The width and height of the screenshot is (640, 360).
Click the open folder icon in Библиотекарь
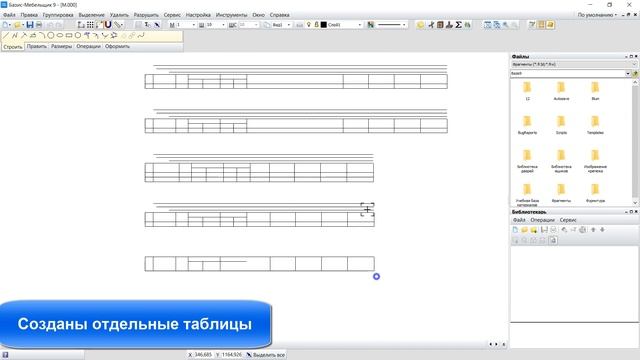point(524,230)
